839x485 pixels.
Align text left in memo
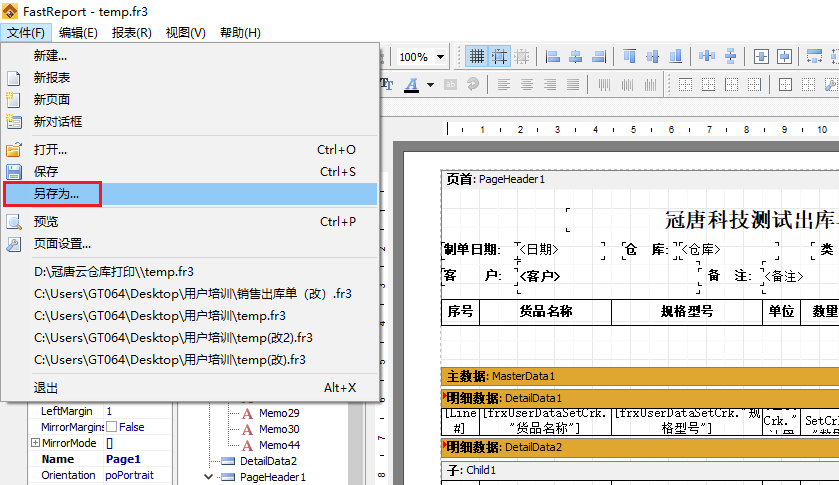[x=504, y=85]
